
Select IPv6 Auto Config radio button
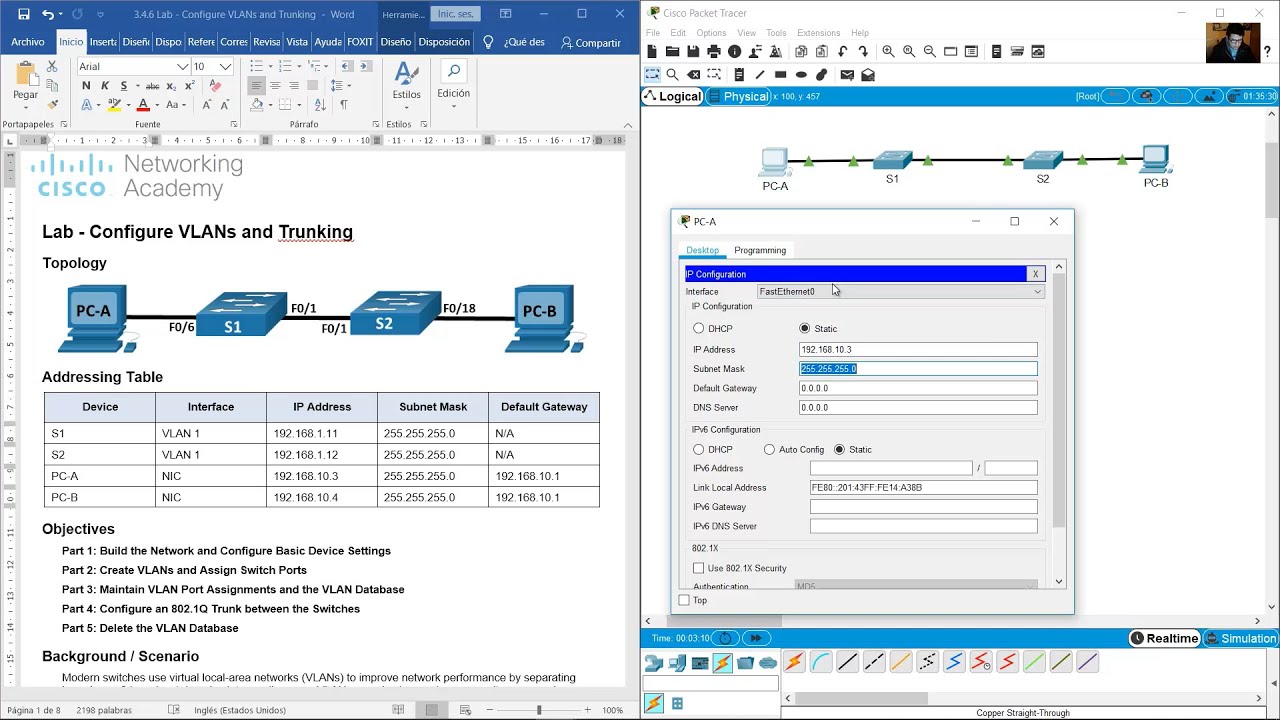pos(769,449)
